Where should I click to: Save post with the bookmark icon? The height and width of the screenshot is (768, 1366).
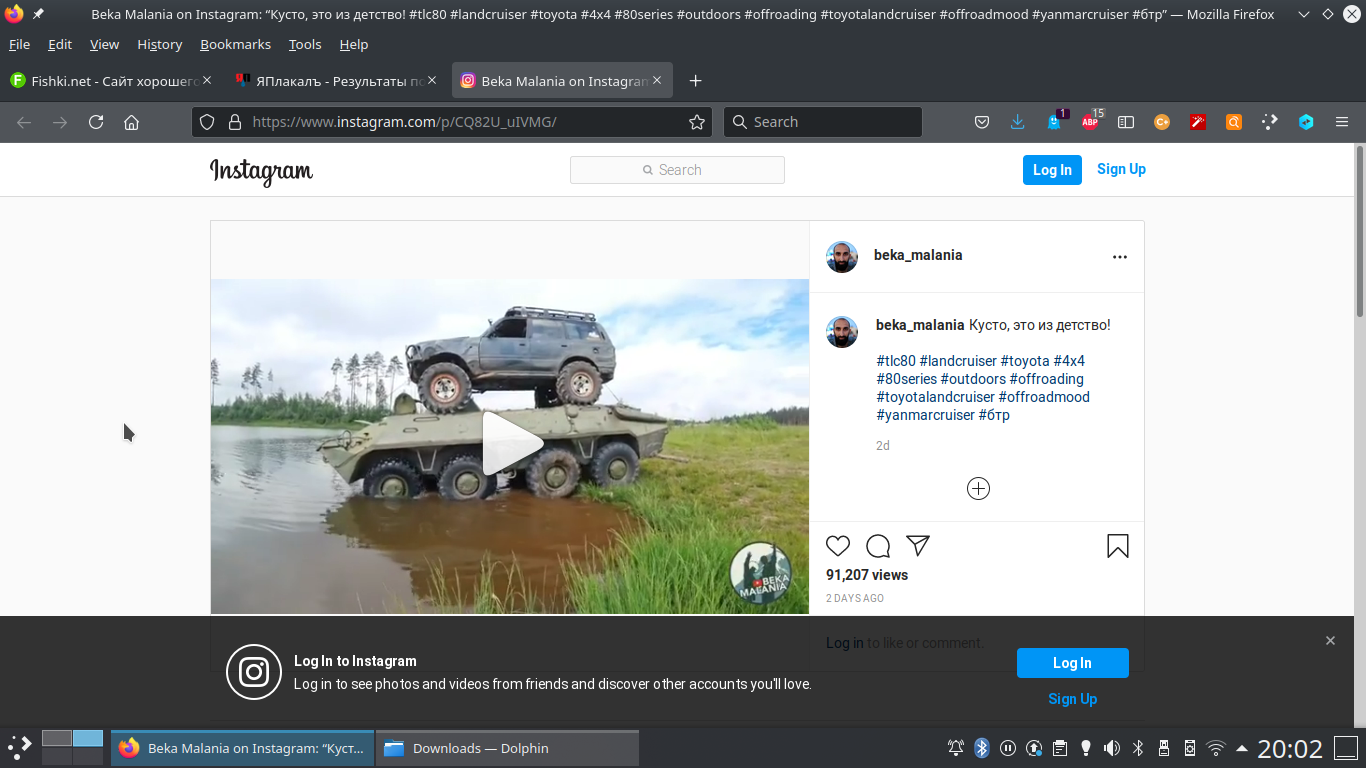(x=1117, y=546)
